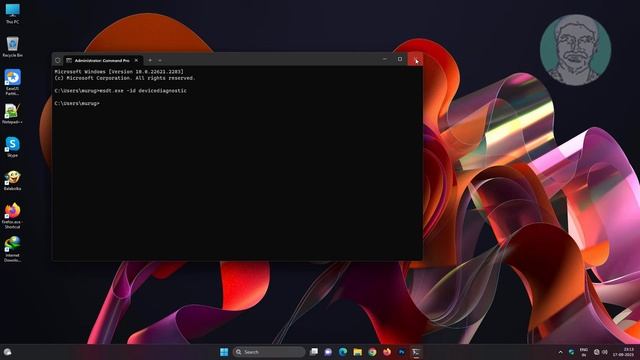This screenshot has width=640, height=360.
Task: Open the Chat app in taskbar
Action: point(328,352)
